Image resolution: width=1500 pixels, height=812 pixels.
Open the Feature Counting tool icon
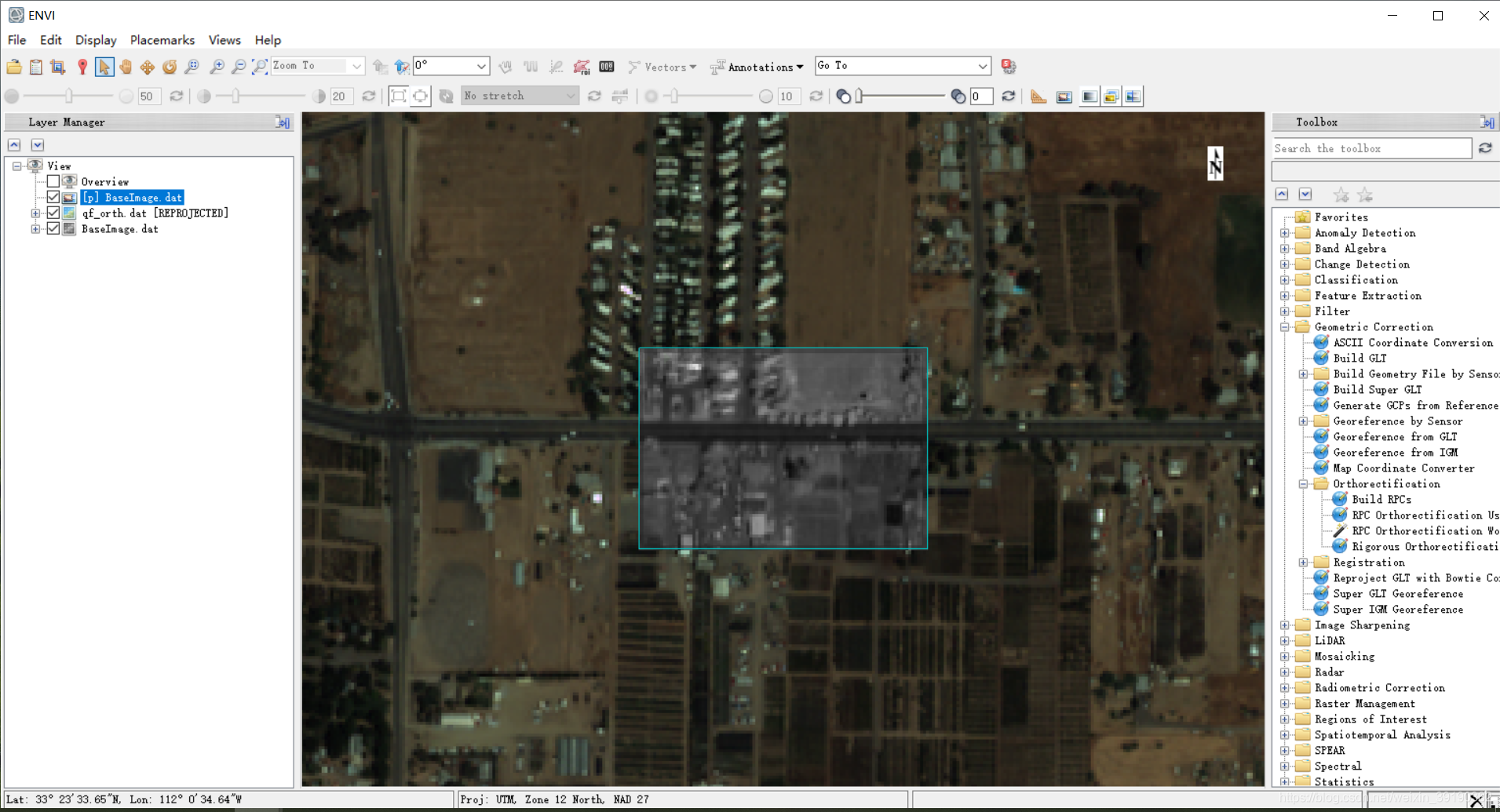tap(607, 67)
